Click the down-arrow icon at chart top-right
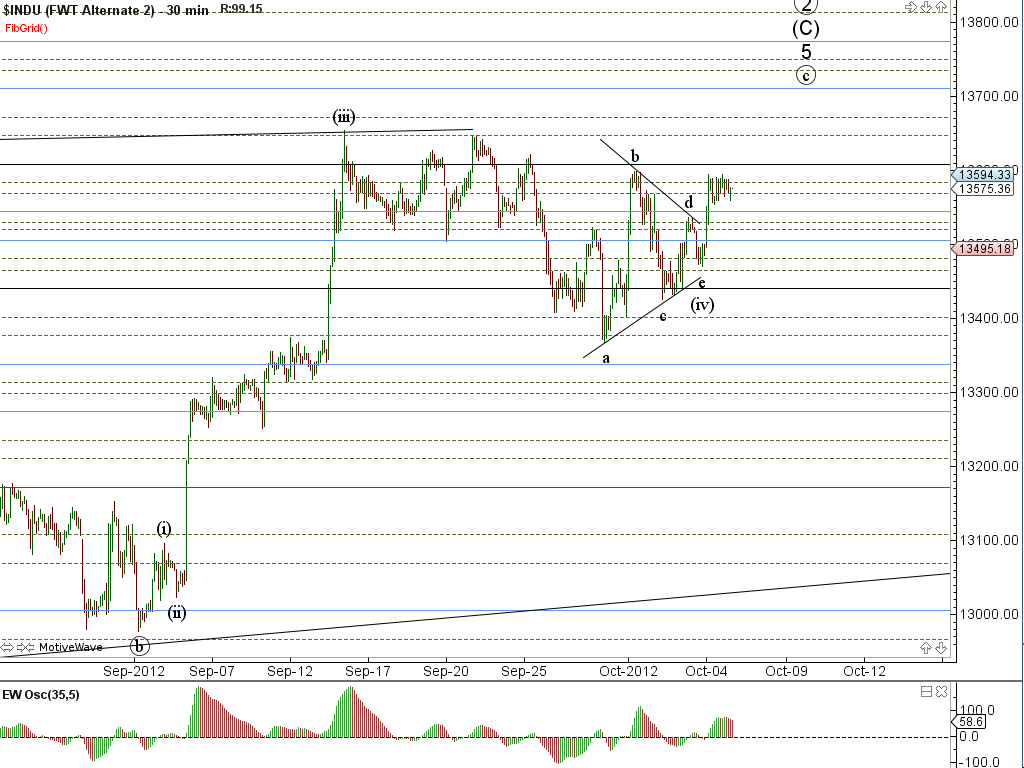1024x768 pixels. pyautogui.click(x=926, y=7)
